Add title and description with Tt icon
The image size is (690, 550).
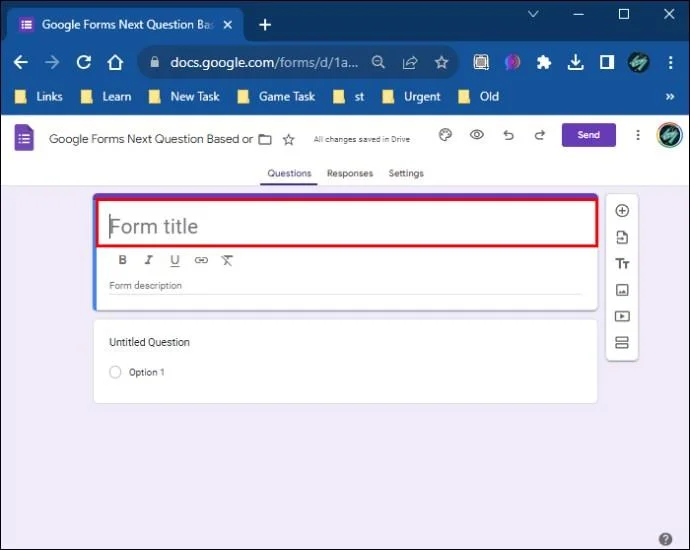(x=622, y=264)
